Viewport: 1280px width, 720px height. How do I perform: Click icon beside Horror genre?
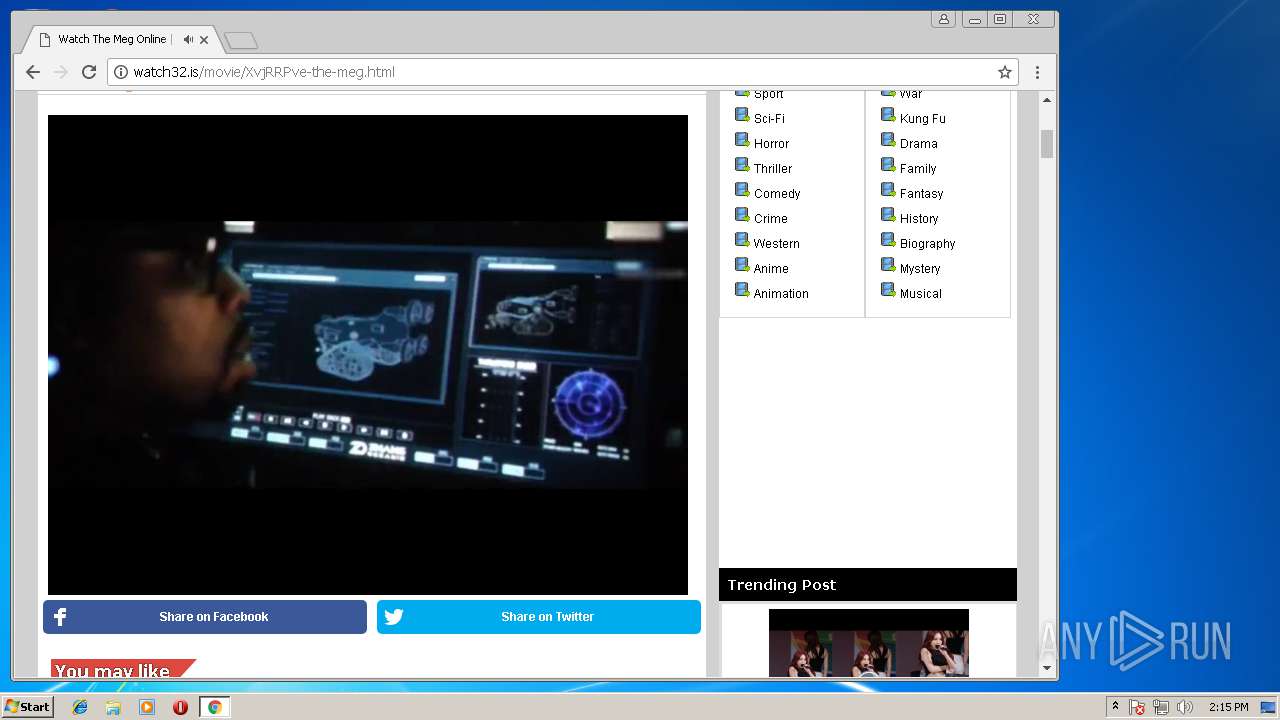click(742, 140)
